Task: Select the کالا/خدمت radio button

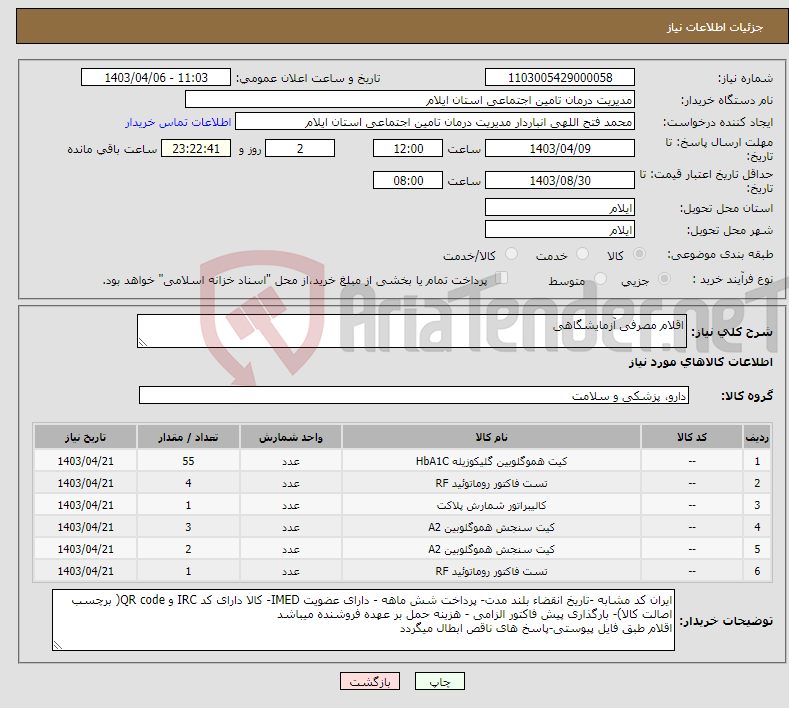Action: pyautogui.click(x=511, y=254)
